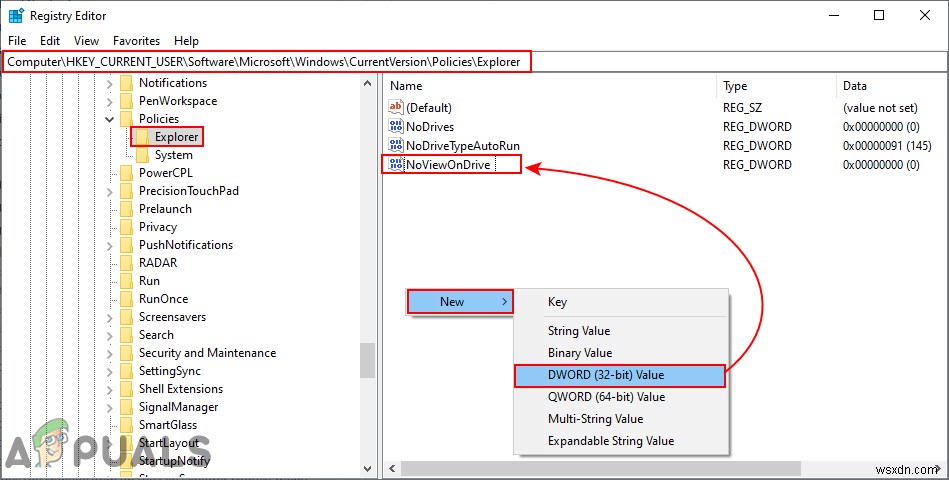The height and width of the screenshot is (480, 949).
Task: Sort values by the Name column header
Action: [x=550, y=86]
